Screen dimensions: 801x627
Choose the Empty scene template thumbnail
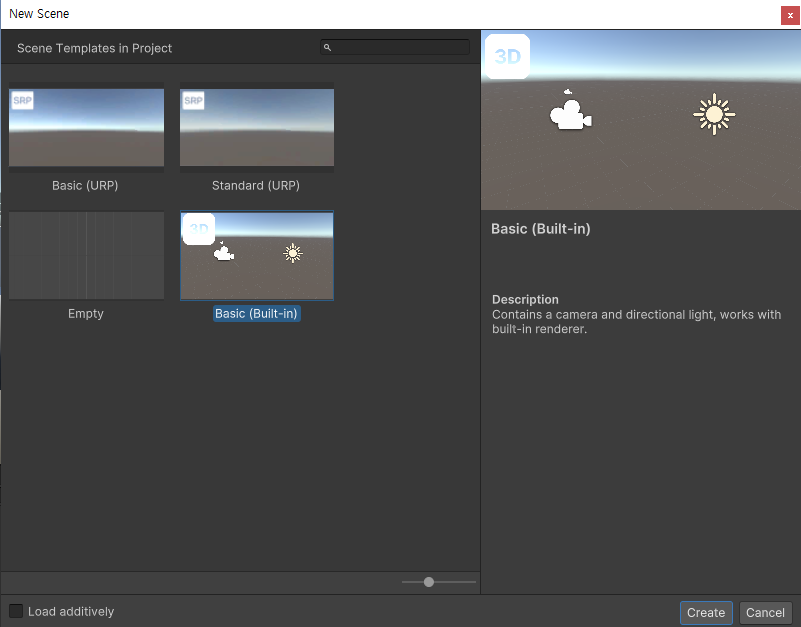pyautogui.click(x=86, y=256)
